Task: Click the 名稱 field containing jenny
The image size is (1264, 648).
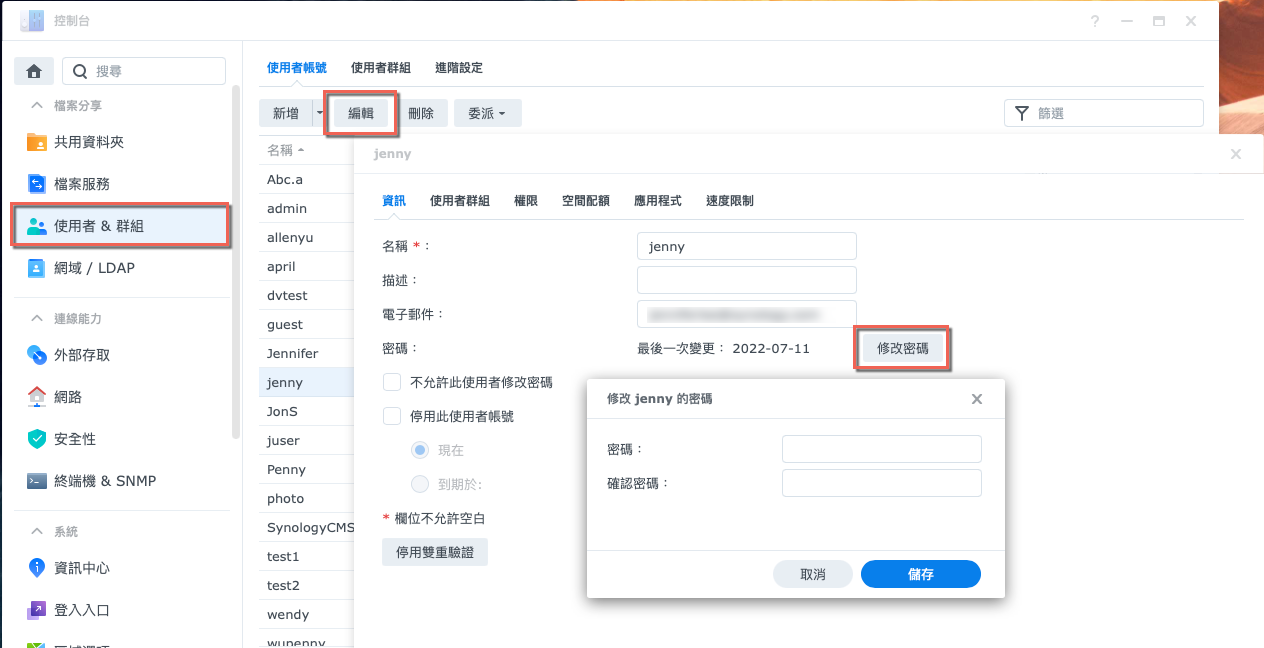Action: (747, 246)
